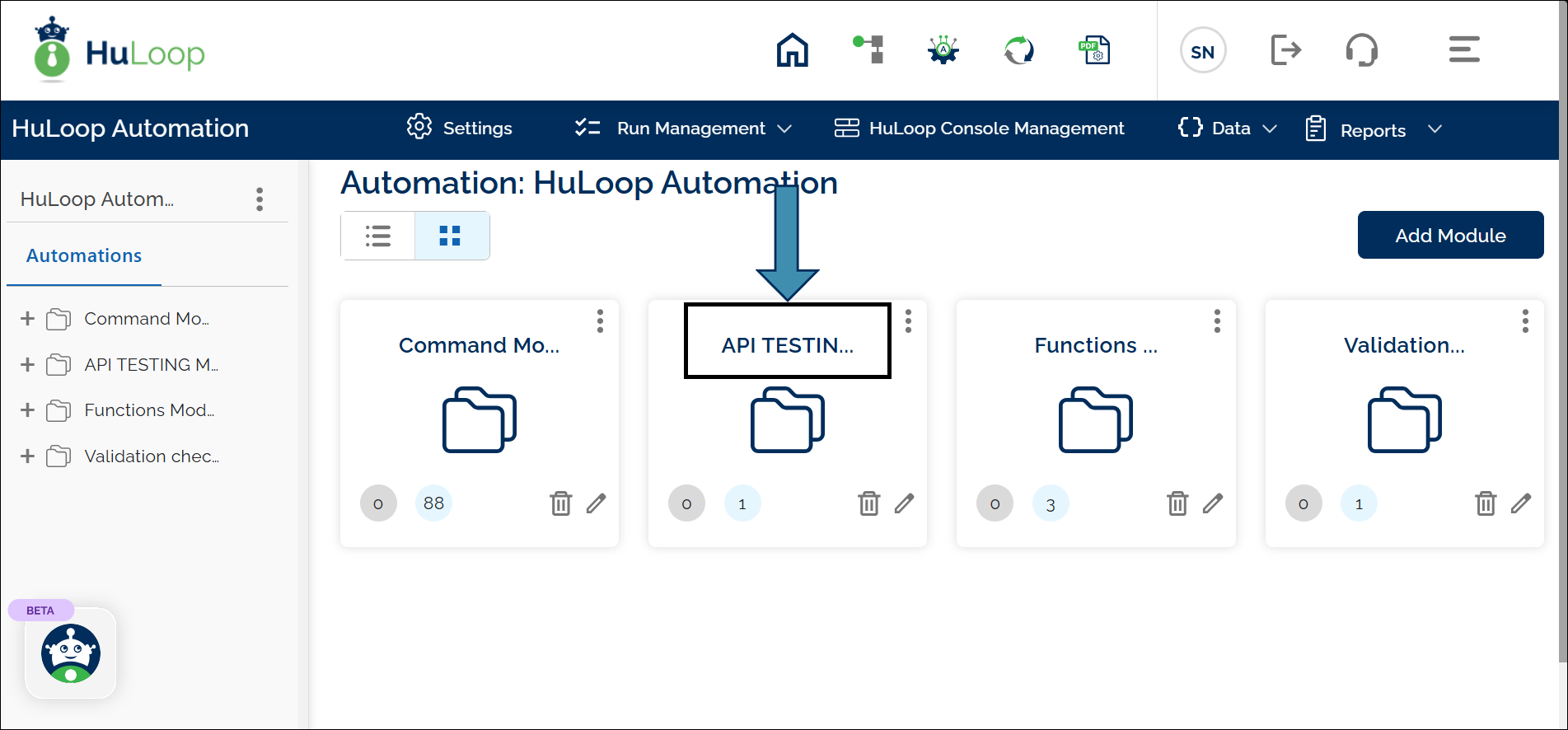
Task: Open the headset support icon
Action: click(x=1361, y=50)
